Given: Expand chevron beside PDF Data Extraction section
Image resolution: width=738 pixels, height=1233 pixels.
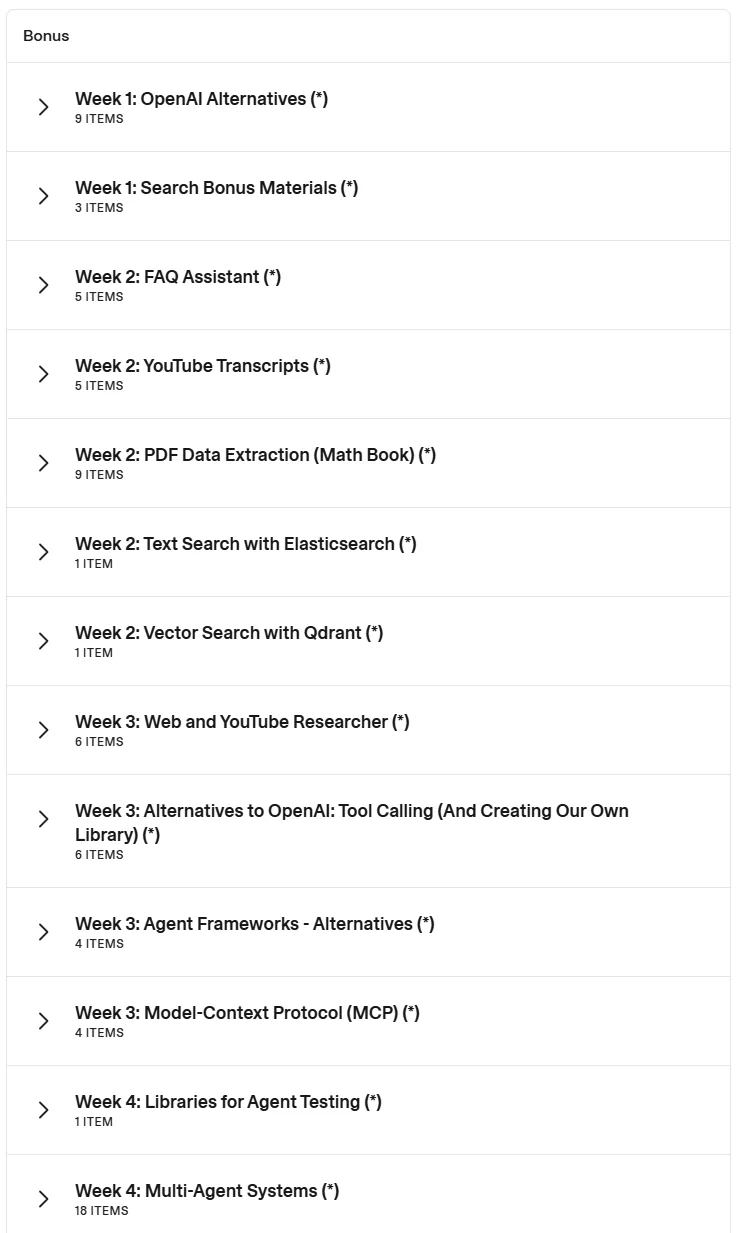Looking at the screenshot, I should pyautogui.click(x=43, y=463).
